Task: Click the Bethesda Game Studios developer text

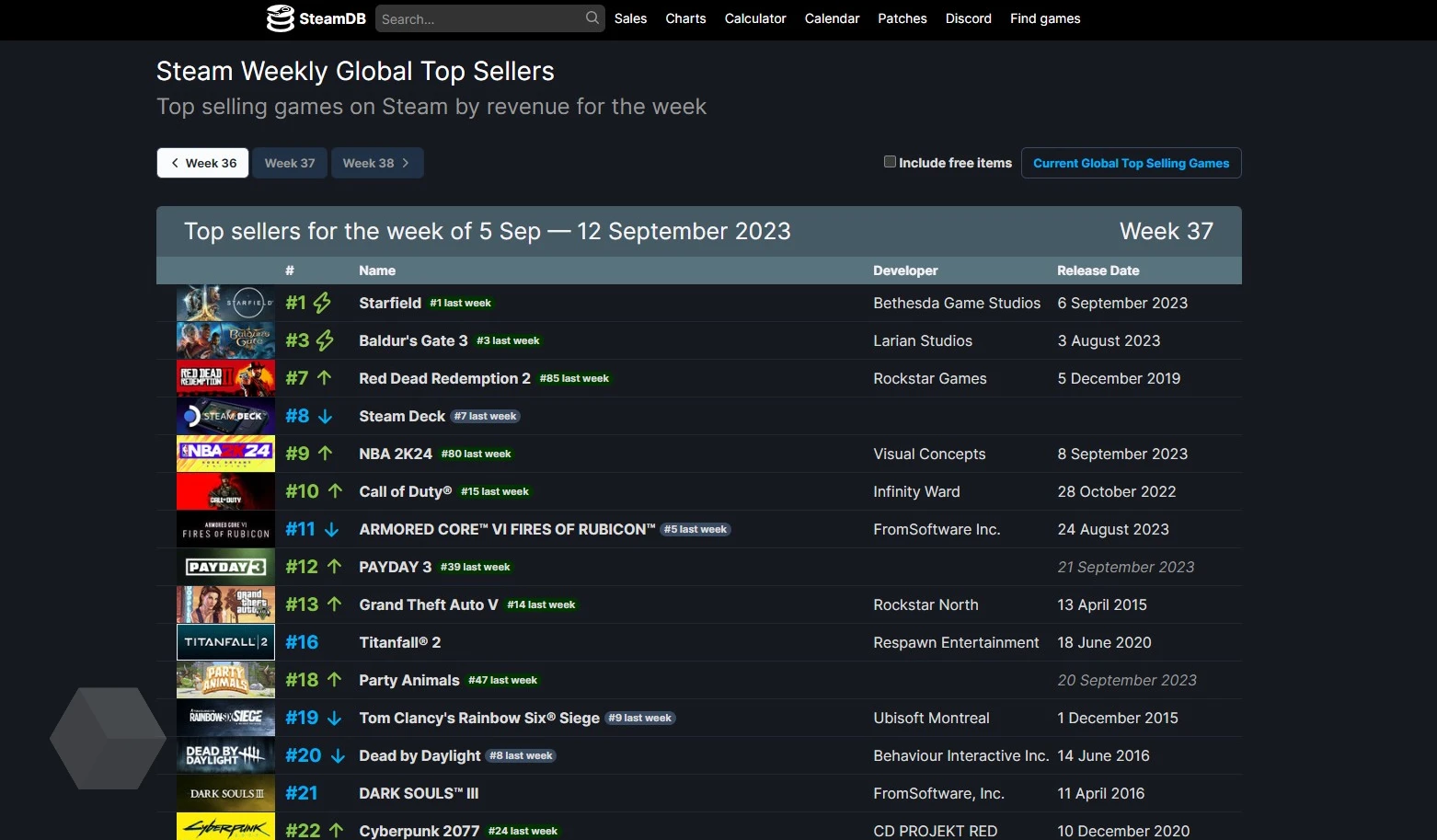Action: click(x=957, y=303)
